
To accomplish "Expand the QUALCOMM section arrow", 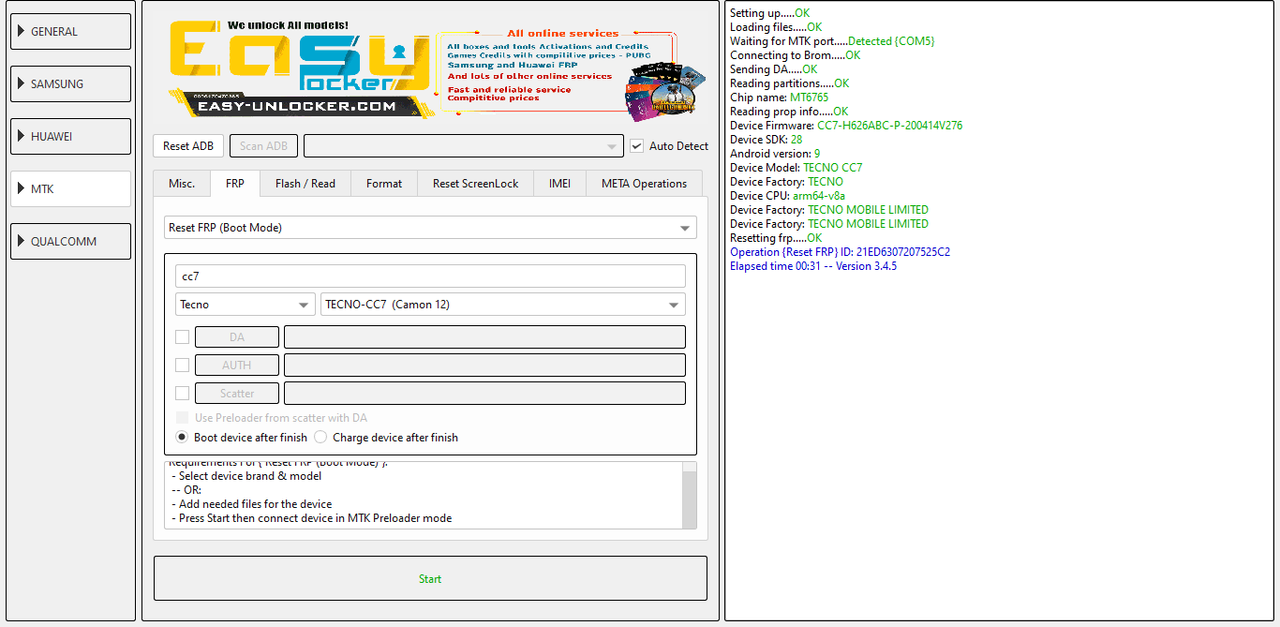I will [22, 241].
